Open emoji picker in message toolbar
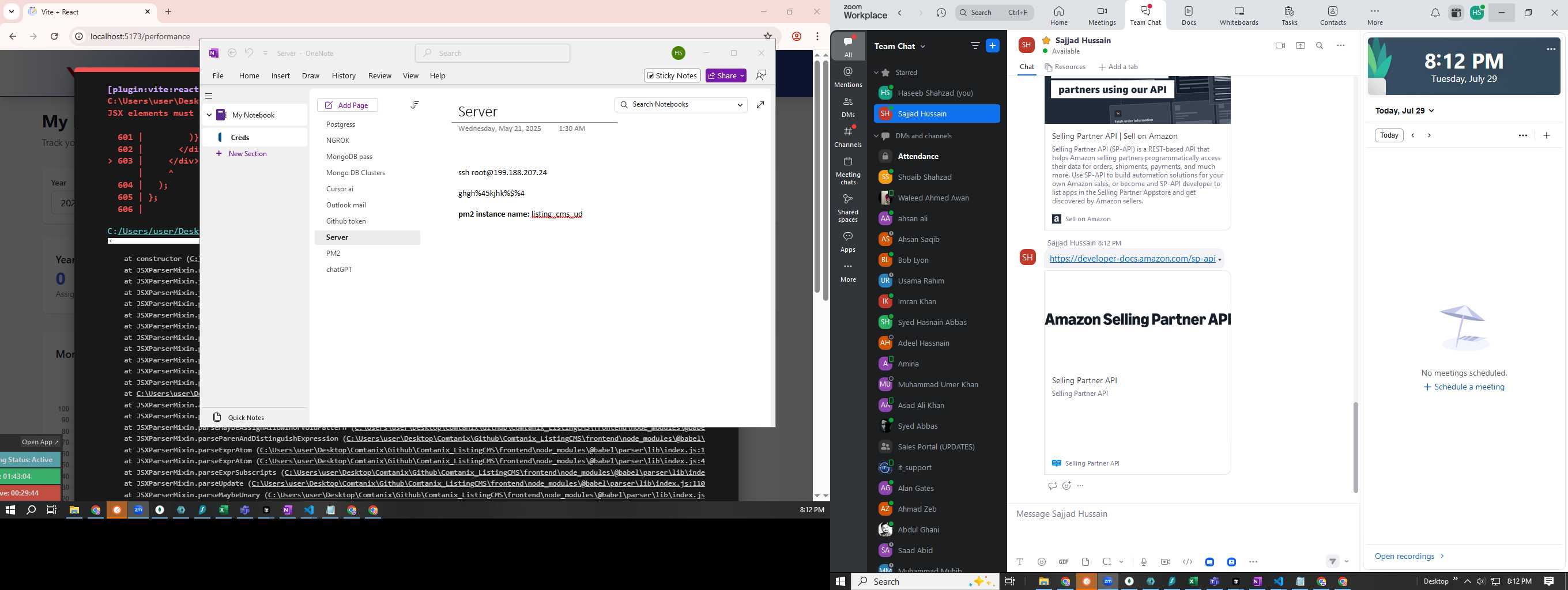Viewport: 1568px width, 590px height. point(1042,561)
